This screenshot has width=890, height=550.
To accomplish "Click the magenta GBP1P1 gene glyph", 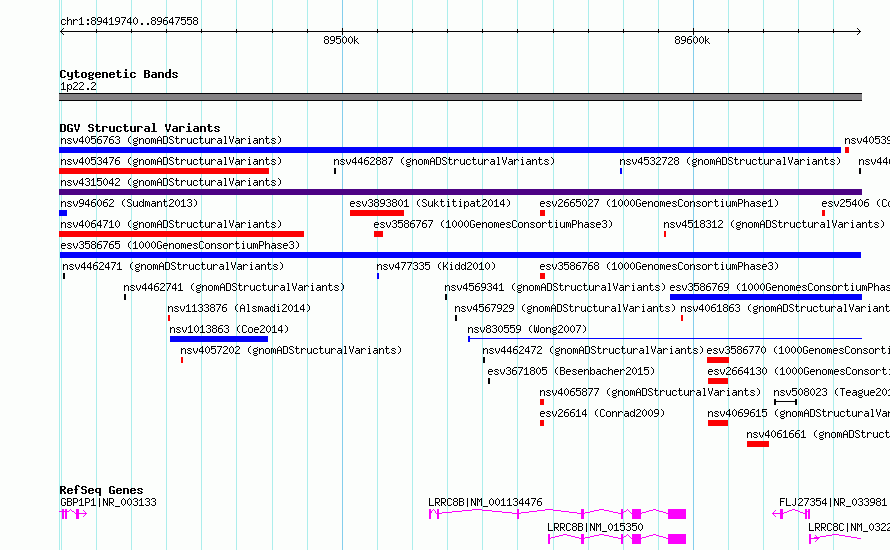I will click(73, 514).
